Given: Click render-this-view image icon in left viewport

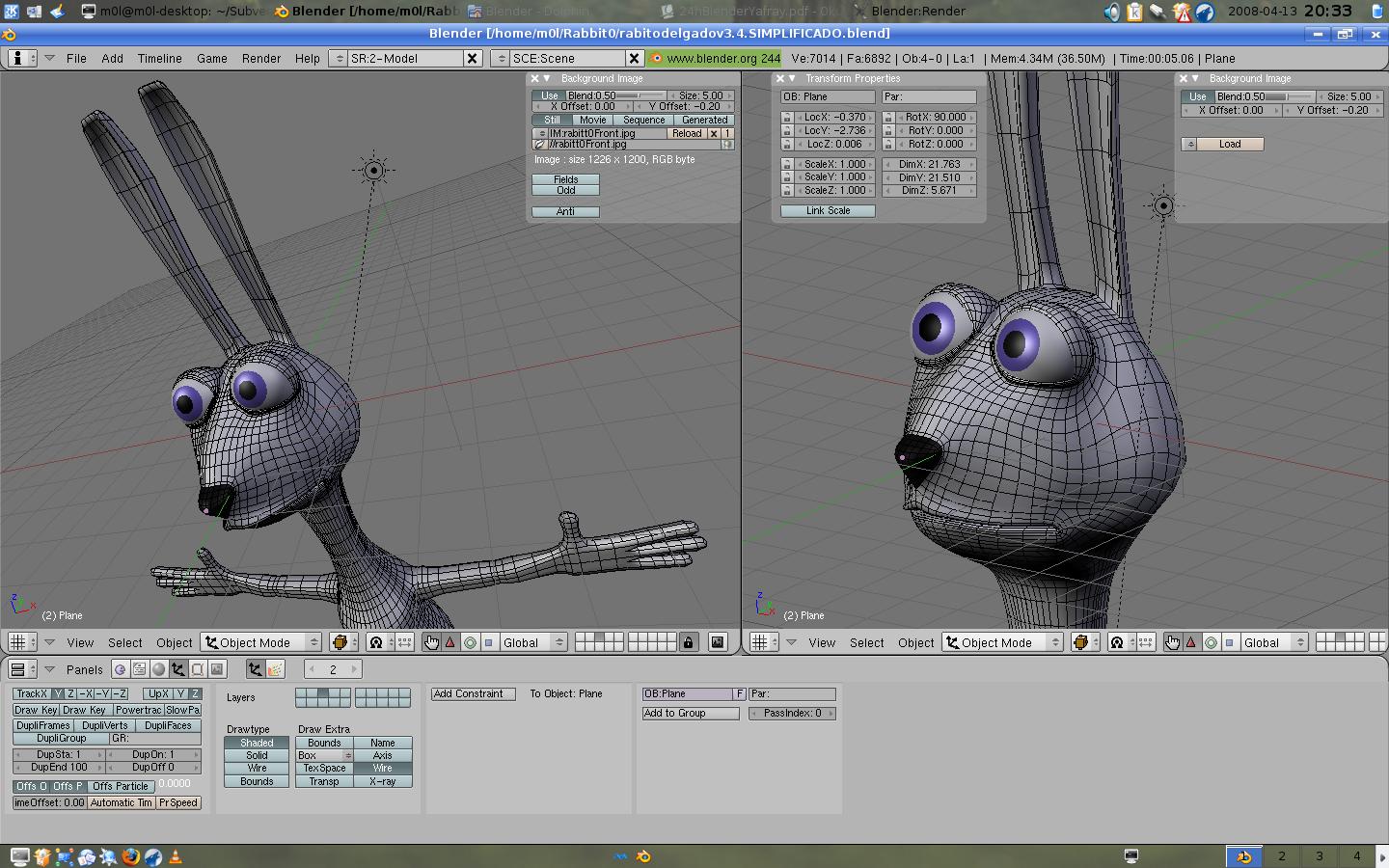Looking at the screenshot, I should (718, 642).
